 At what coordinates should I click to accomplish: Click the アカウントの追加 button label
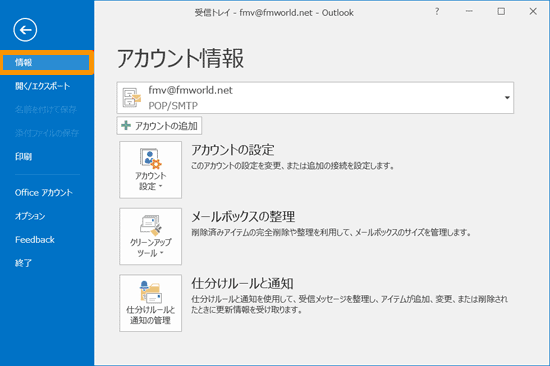pos(166,126)
